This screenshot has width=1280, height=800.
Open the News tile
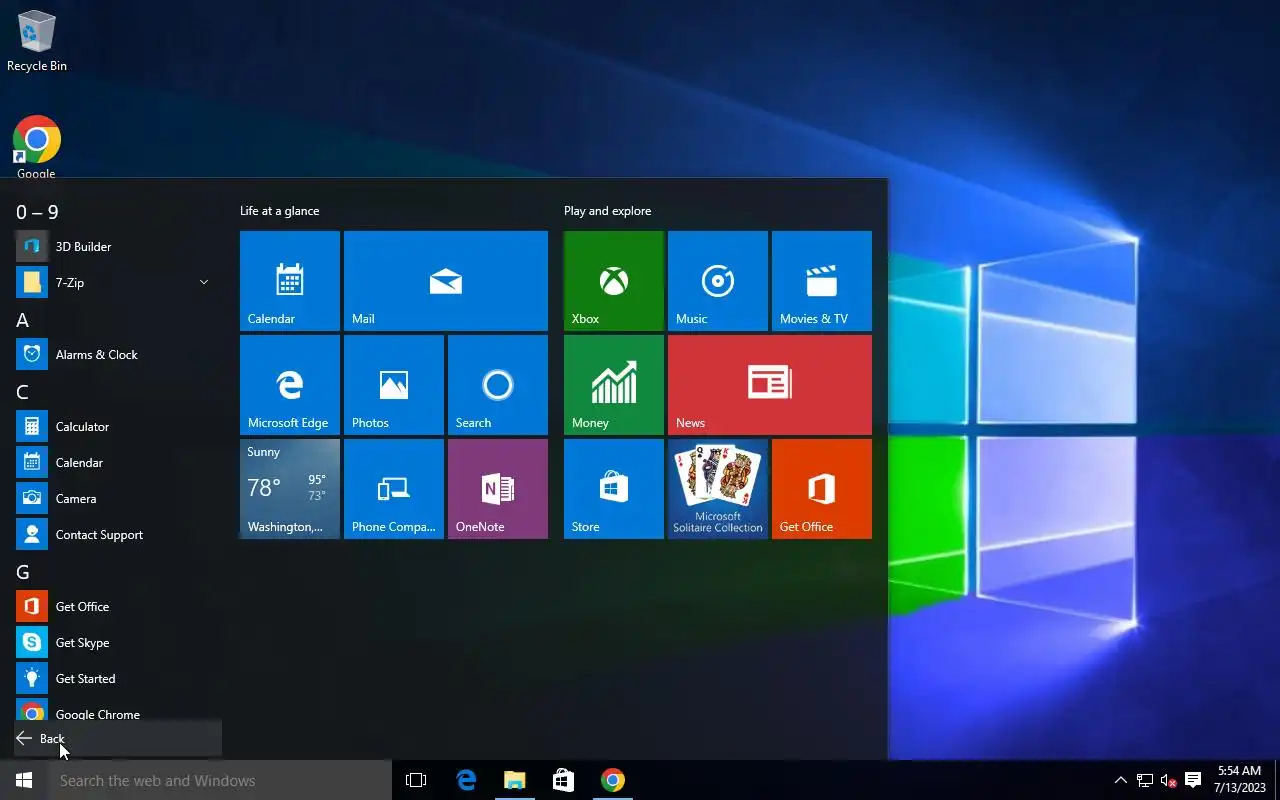tap(770, 385)
